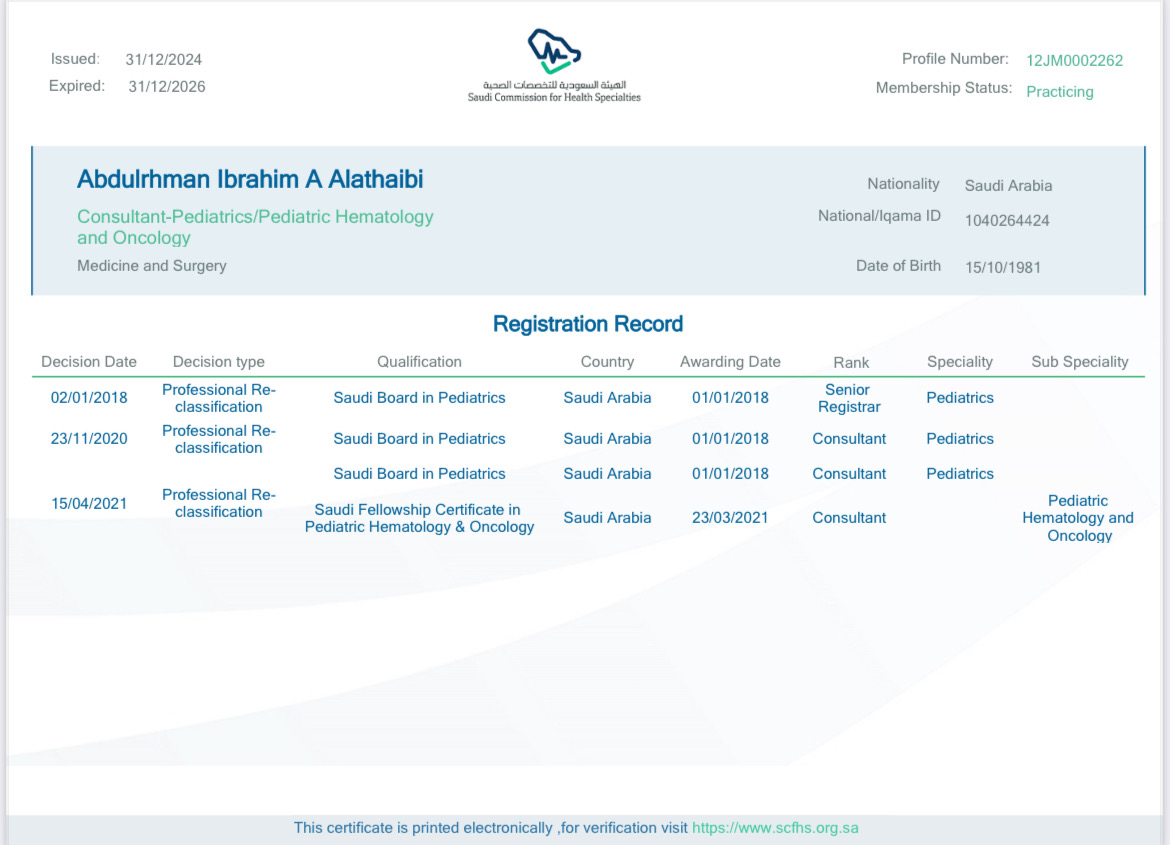Click the Senior Registrar rank cell
This screenshot has width=1170, height=845.
coord(849,398)
